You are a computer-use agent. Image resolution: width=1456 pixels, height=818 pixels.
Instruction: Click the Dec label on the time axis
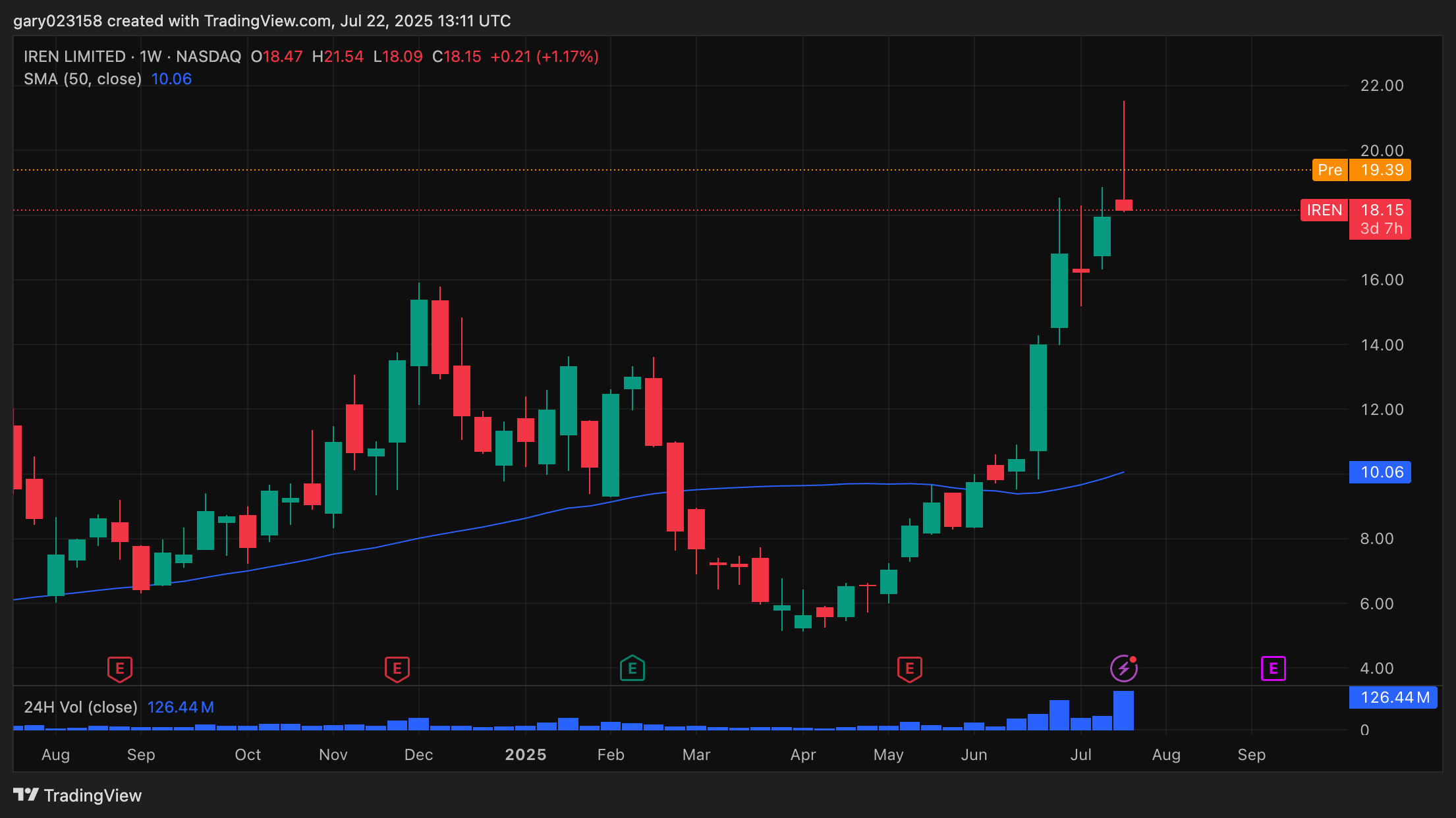[x=419, y=755]
